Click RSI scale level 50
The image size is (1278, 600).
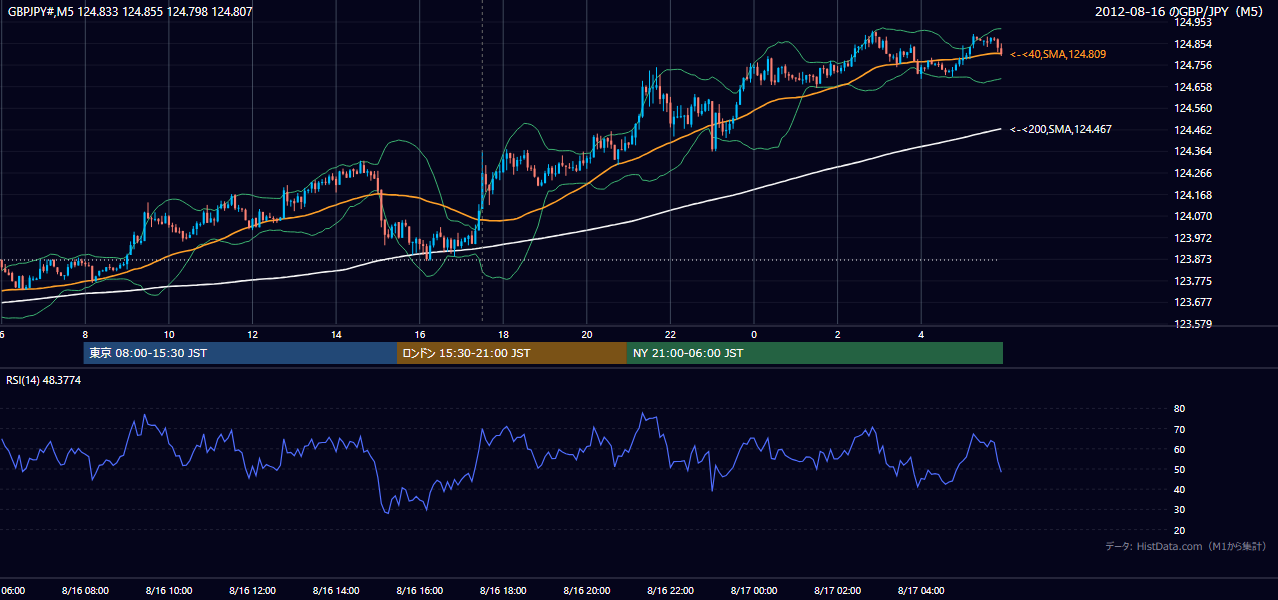pos(1180,469)
